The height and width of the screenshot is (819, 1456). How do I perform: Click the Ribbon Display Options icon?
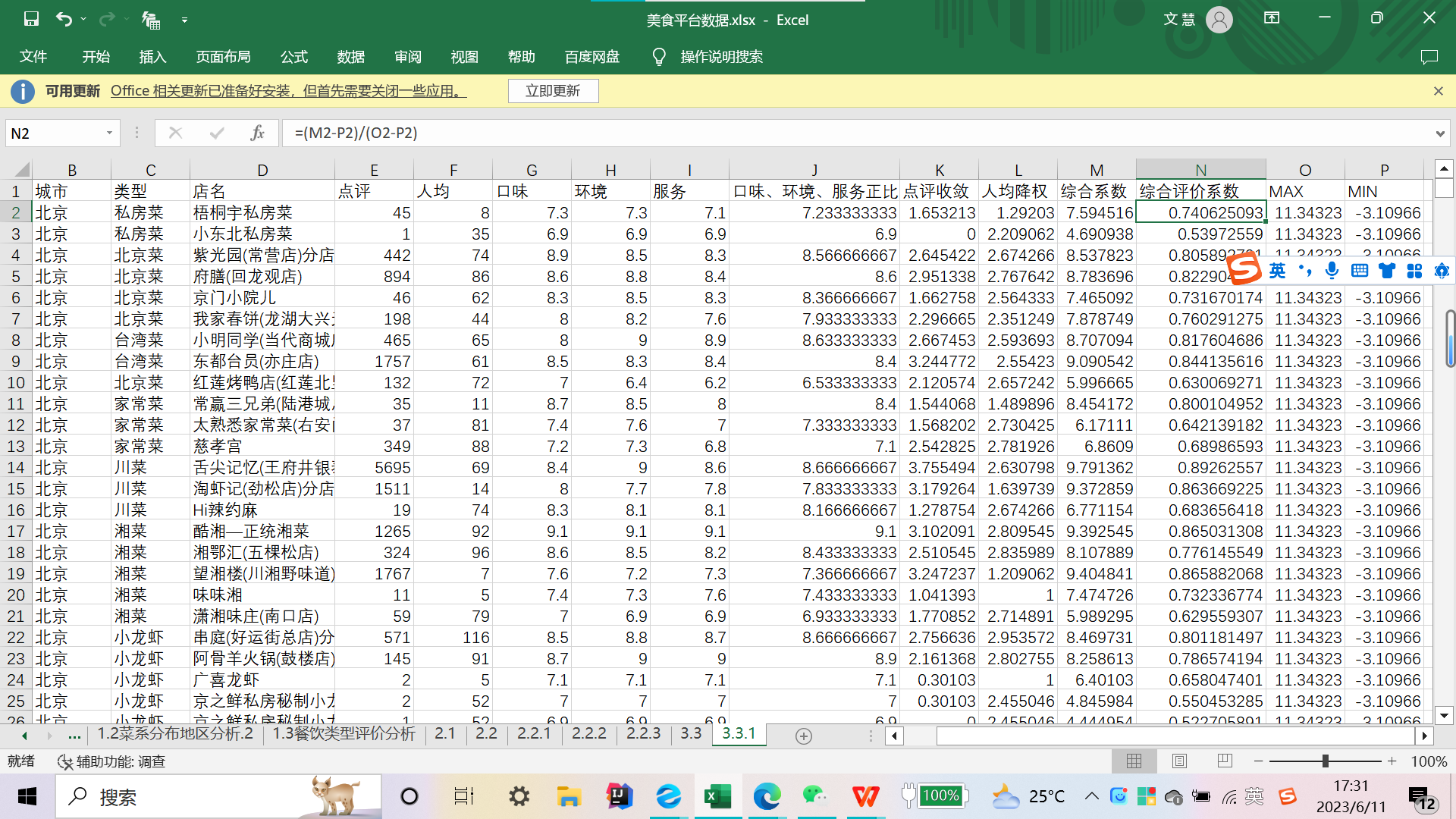(x=1272, y=18)
